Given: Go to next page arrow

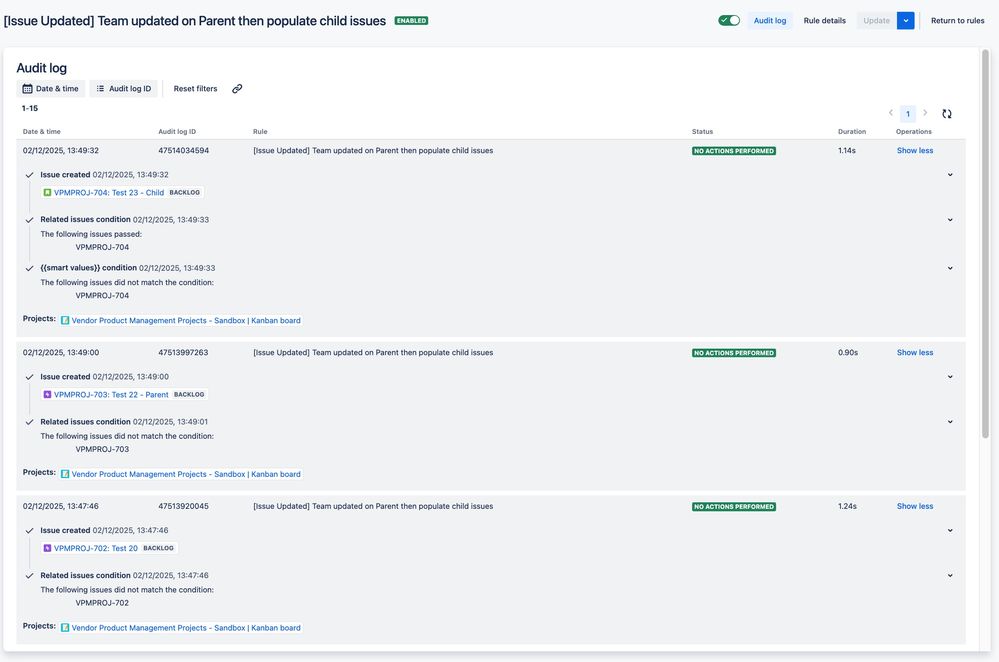Looking at the screenshot, I should click(925, 113).
